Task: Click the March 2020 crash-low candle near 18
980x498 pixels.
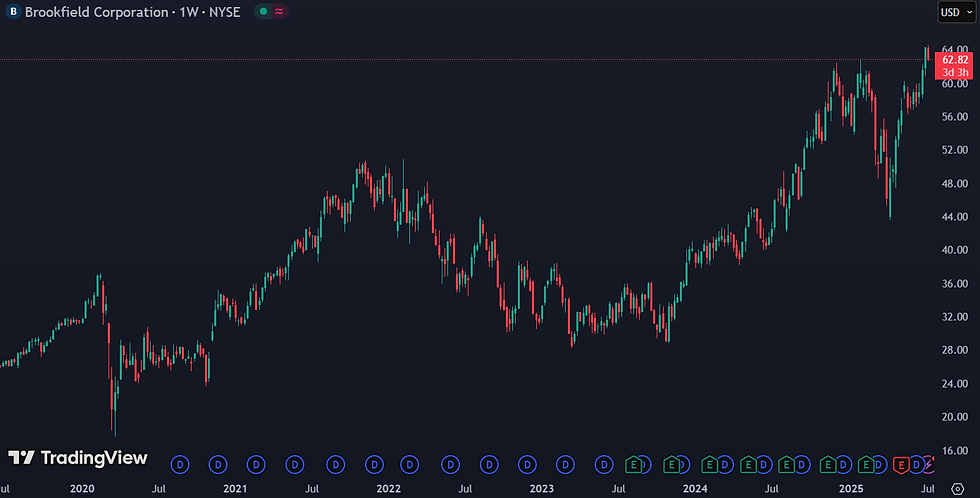Action: click(x=113, y=406)
